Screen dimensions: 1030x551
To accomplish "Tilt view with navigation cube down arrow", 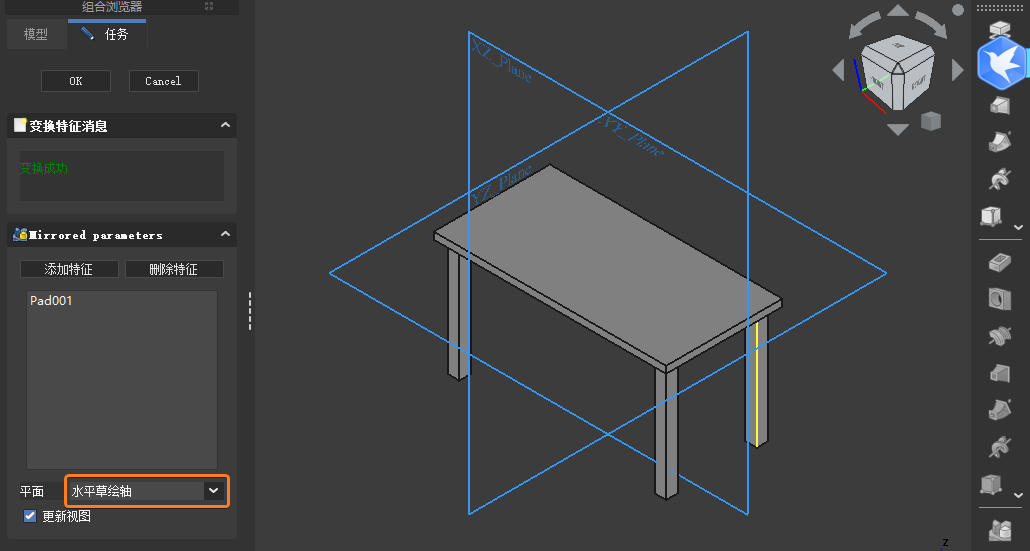I will pyautogui.click(x=898, y=129).
